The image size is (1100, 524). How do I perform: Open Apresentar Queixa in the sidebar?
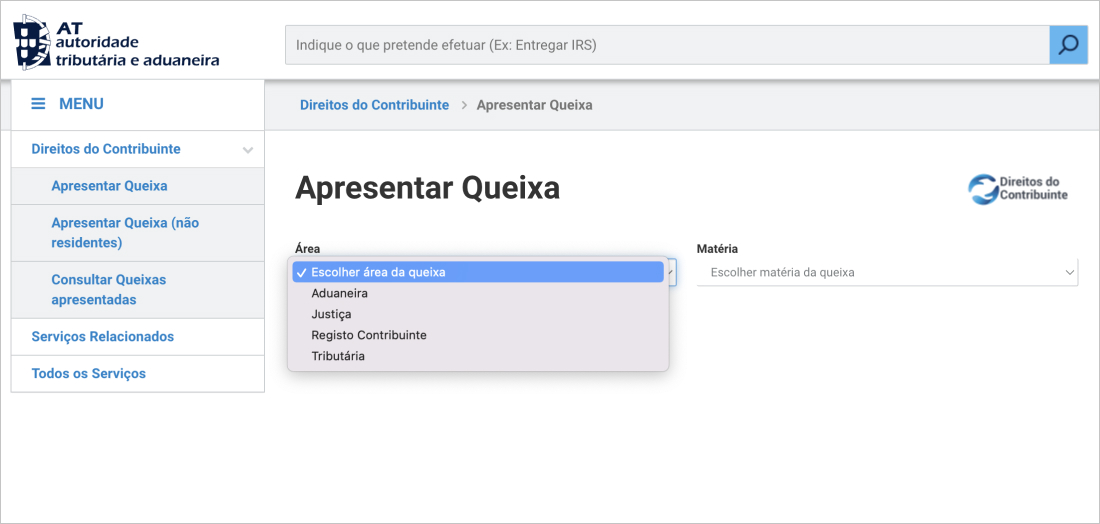pyautogui.click(x=109, y=186)
